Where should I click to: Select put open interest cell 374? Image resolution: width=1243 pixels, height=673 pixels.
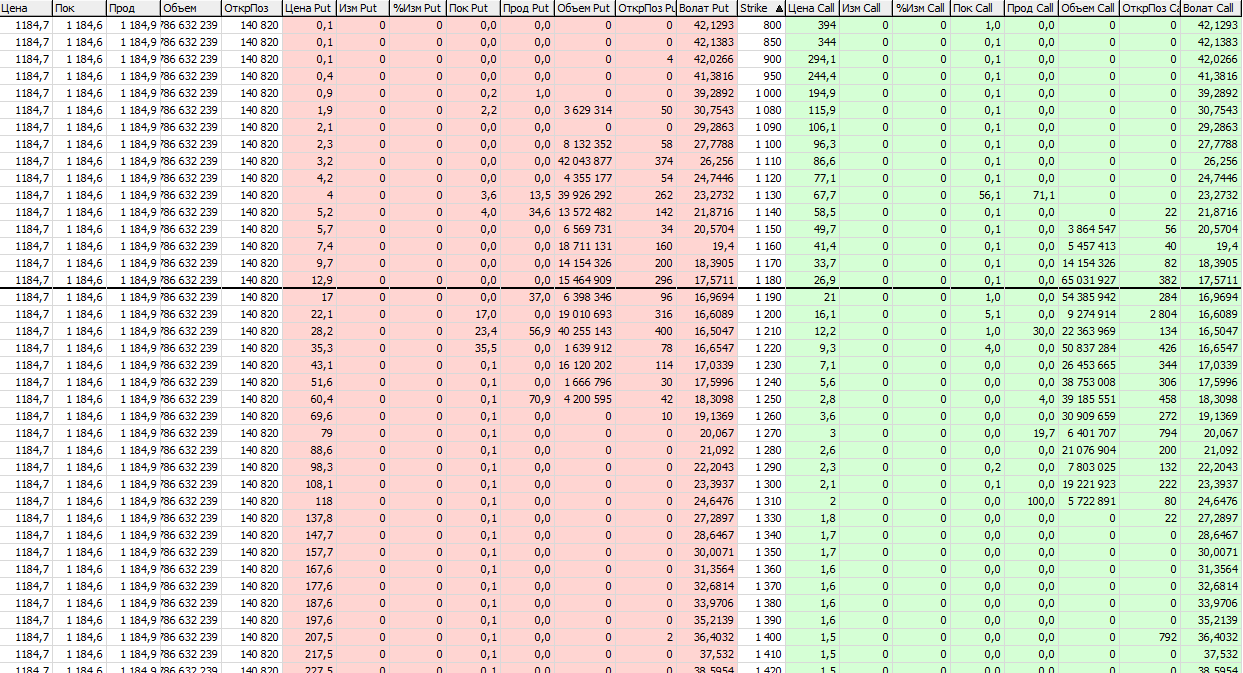point(646,161)
